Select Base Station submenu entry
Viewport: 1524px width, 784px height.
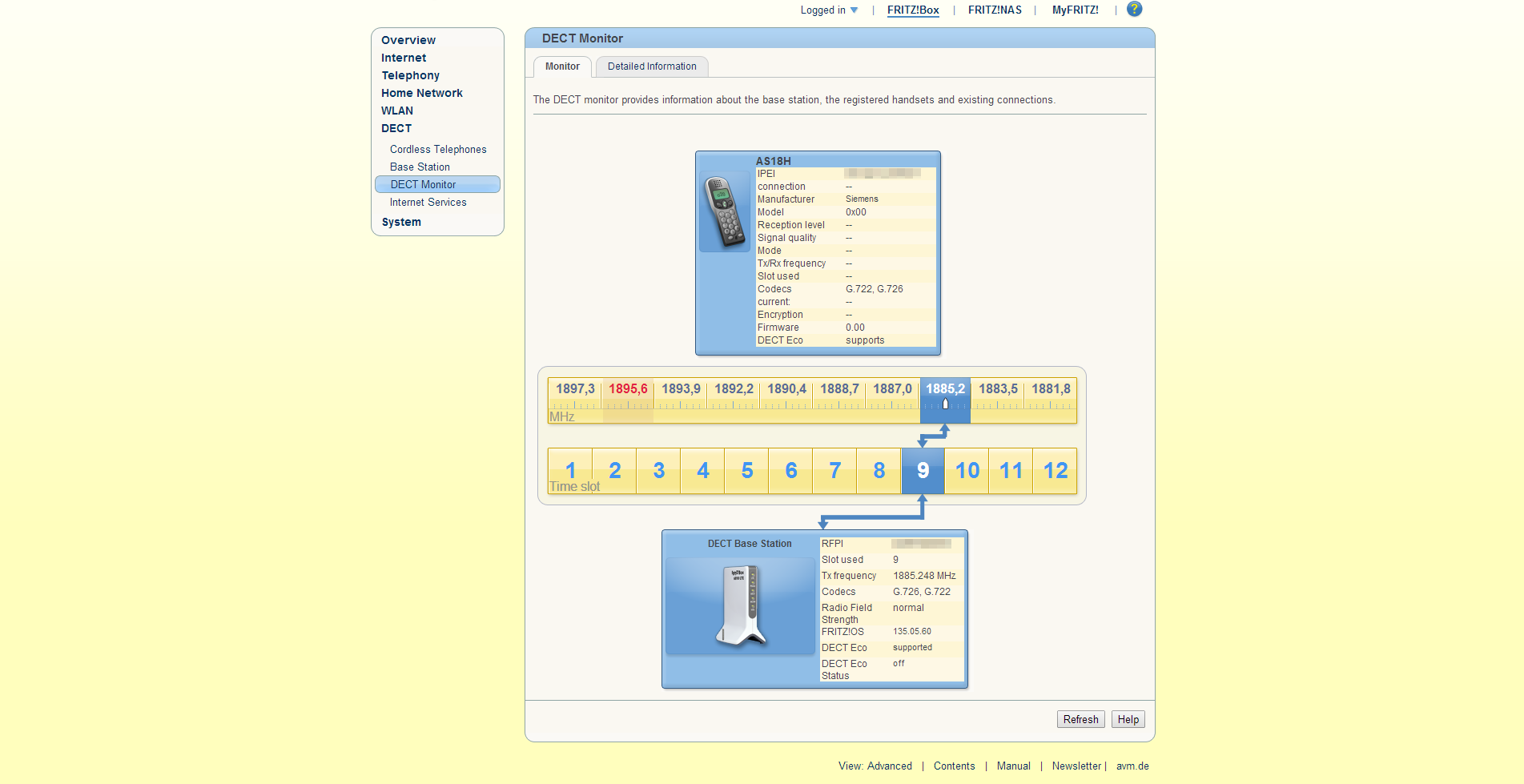point(420,167)
